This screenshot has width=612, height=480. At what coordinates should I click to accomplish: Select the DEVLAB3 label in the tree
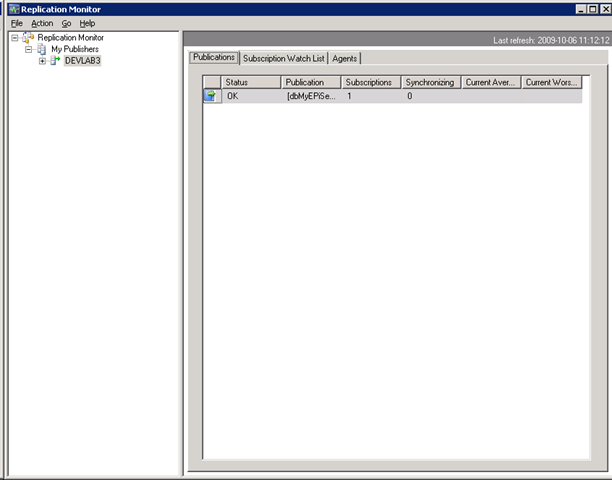click(83, 61)
